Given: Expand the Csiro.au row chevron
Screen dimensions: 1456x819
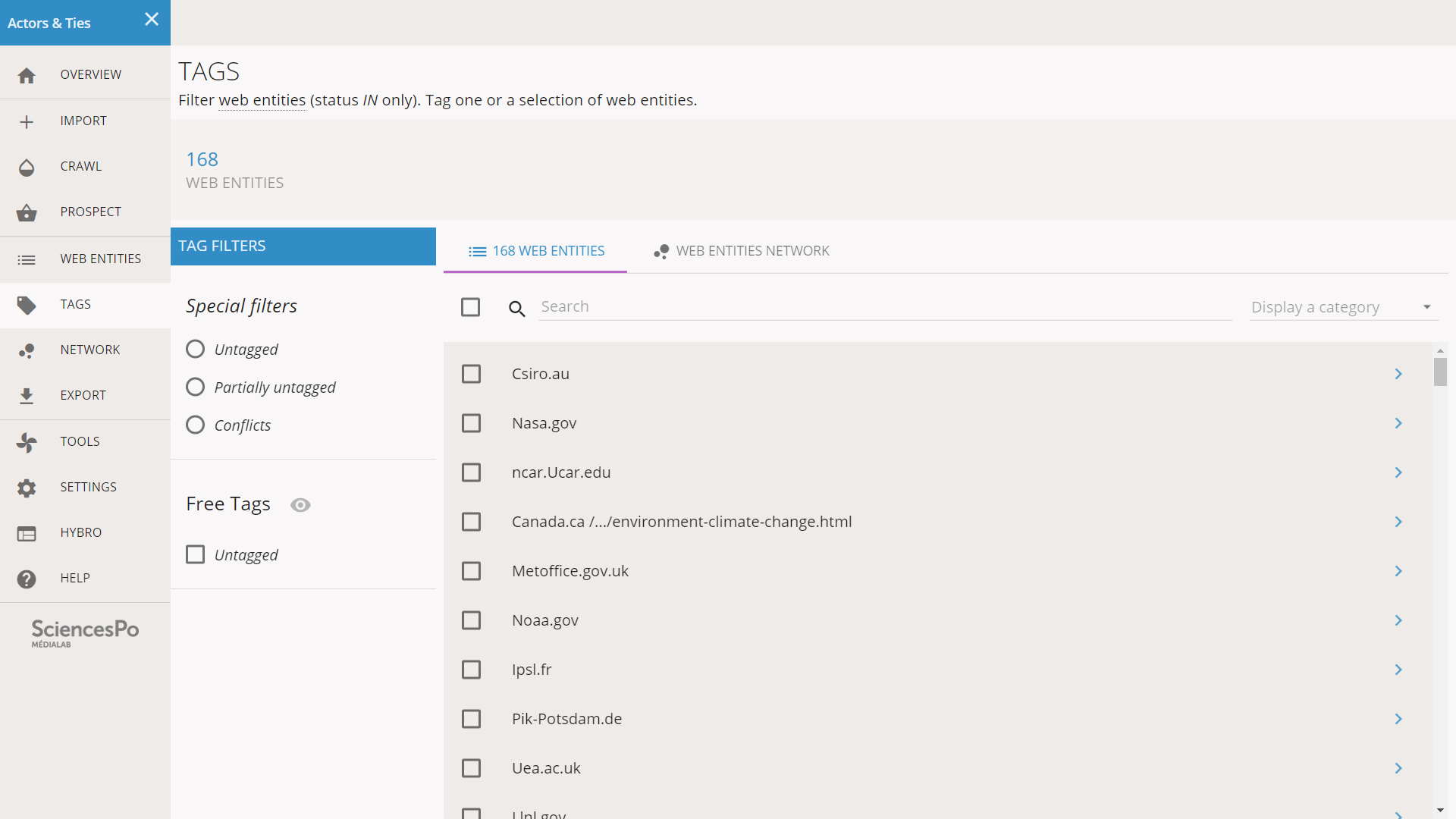Looking at the screenshot, I should coord(1398,374).
